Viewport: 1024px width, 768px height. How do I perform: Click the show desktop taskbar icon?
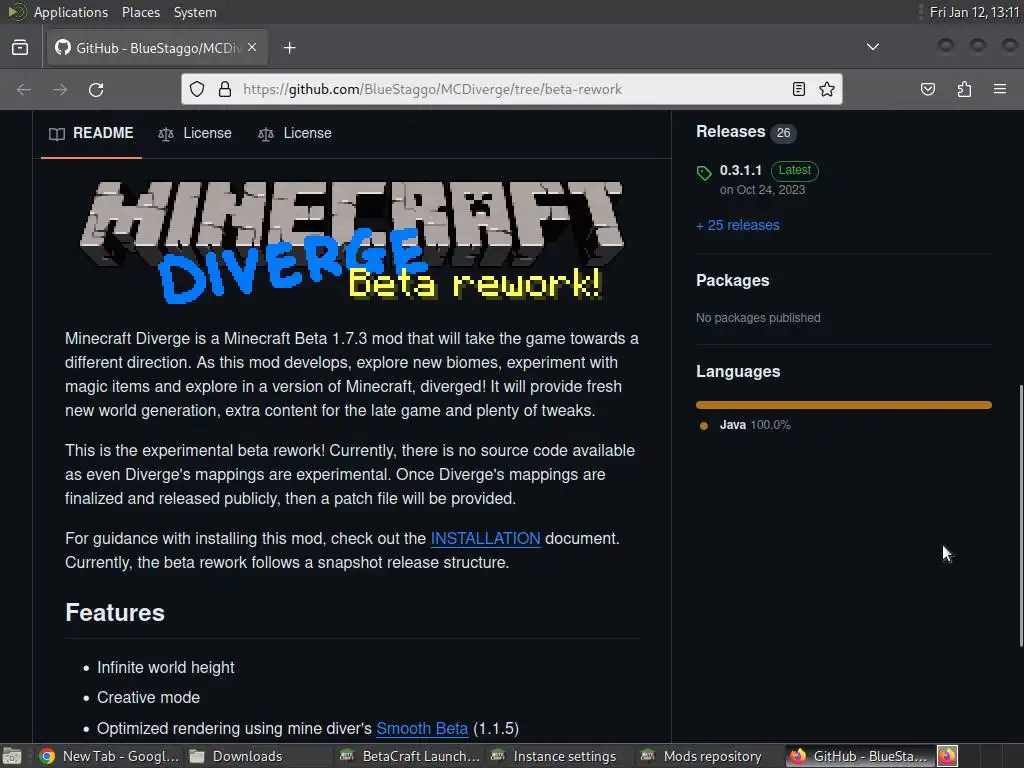click(x=12, y=756)
